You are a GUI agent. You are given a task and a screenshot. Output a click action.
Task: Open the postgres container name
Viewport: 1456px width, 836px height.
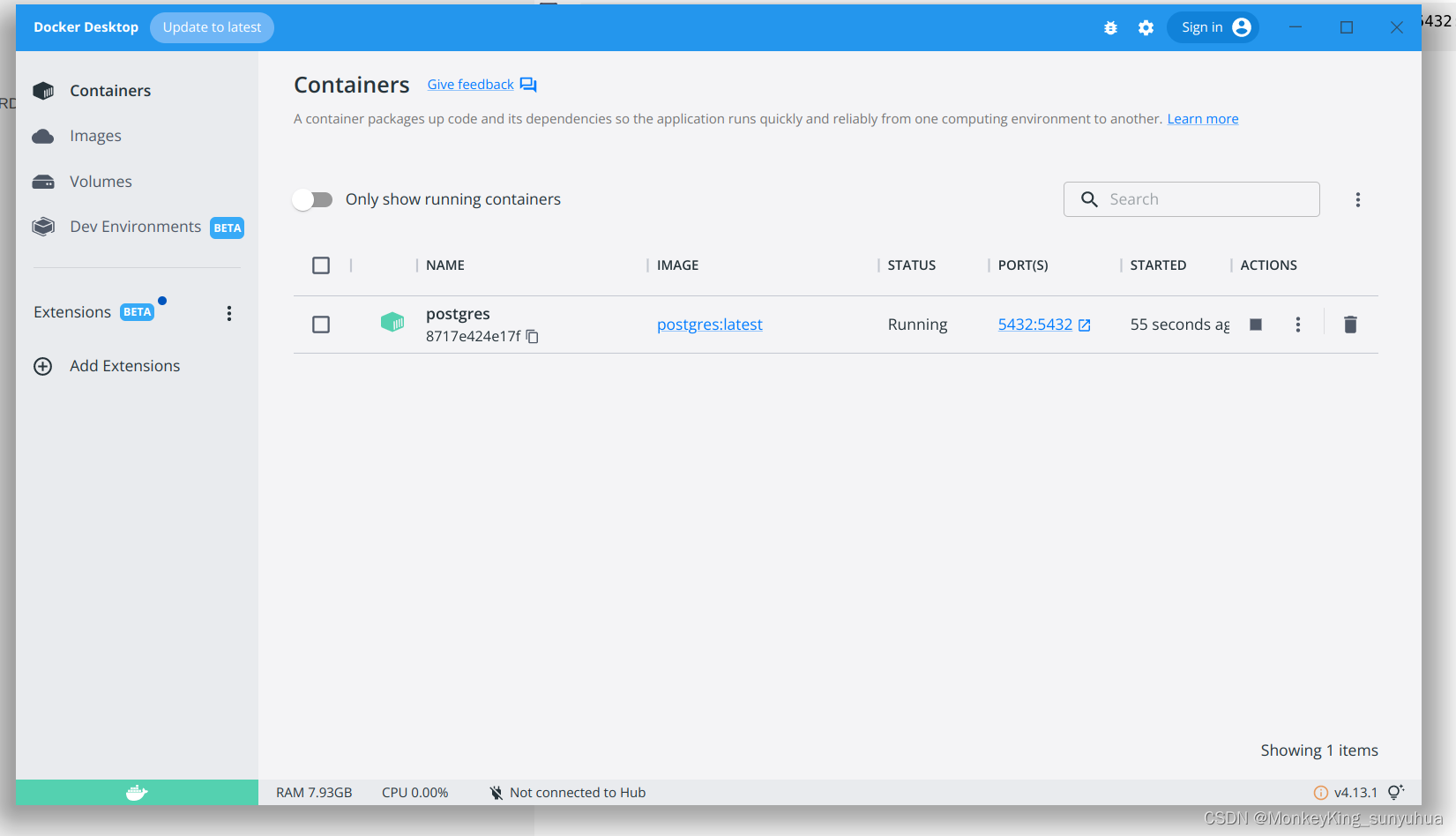pos(458,314)
